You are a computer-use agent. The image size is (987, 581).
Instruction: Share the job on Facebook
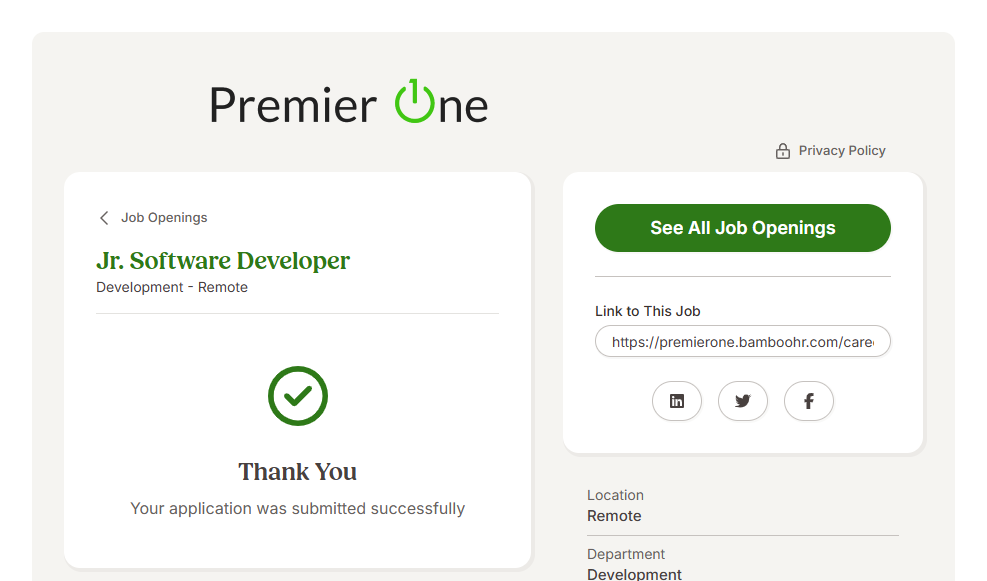(x=809, y=401)
